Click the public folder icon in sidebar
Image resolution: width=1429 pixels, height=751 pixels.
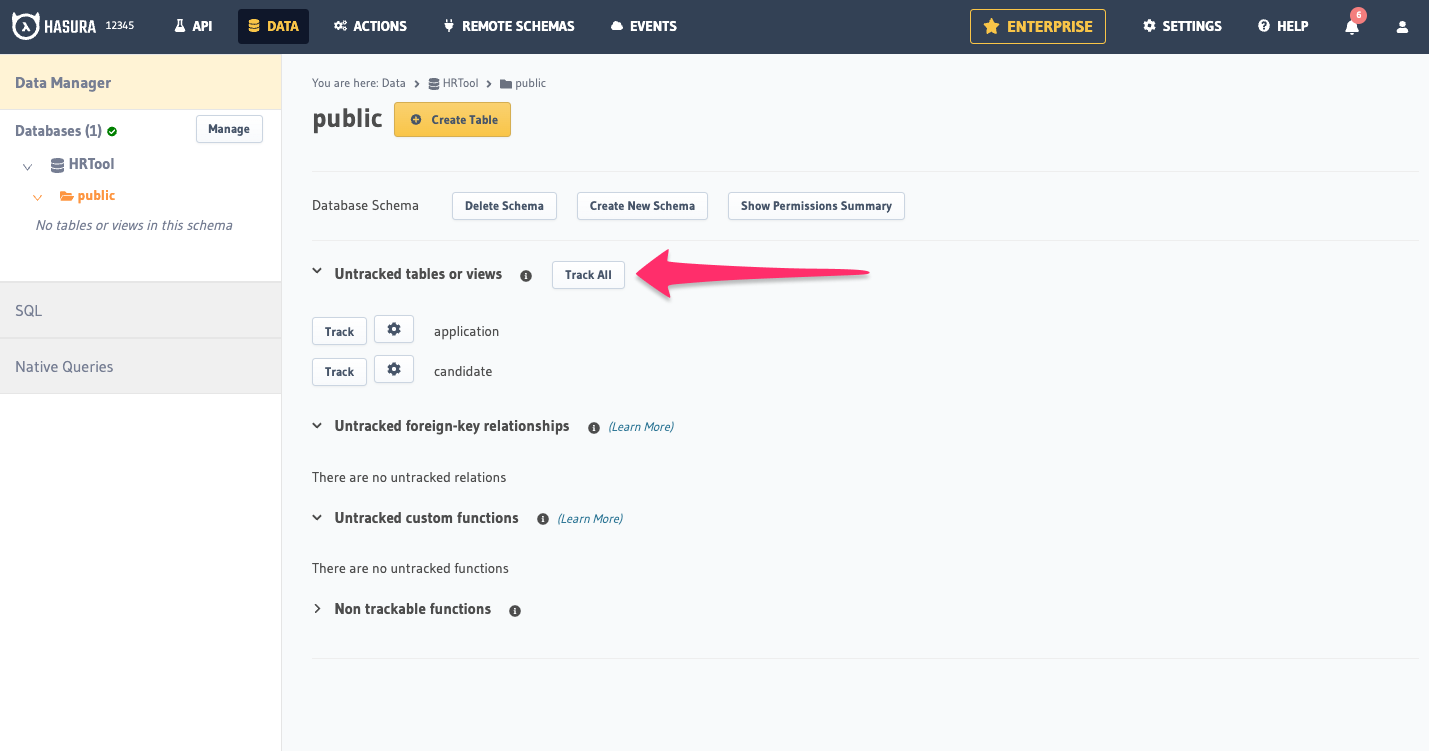66,196
